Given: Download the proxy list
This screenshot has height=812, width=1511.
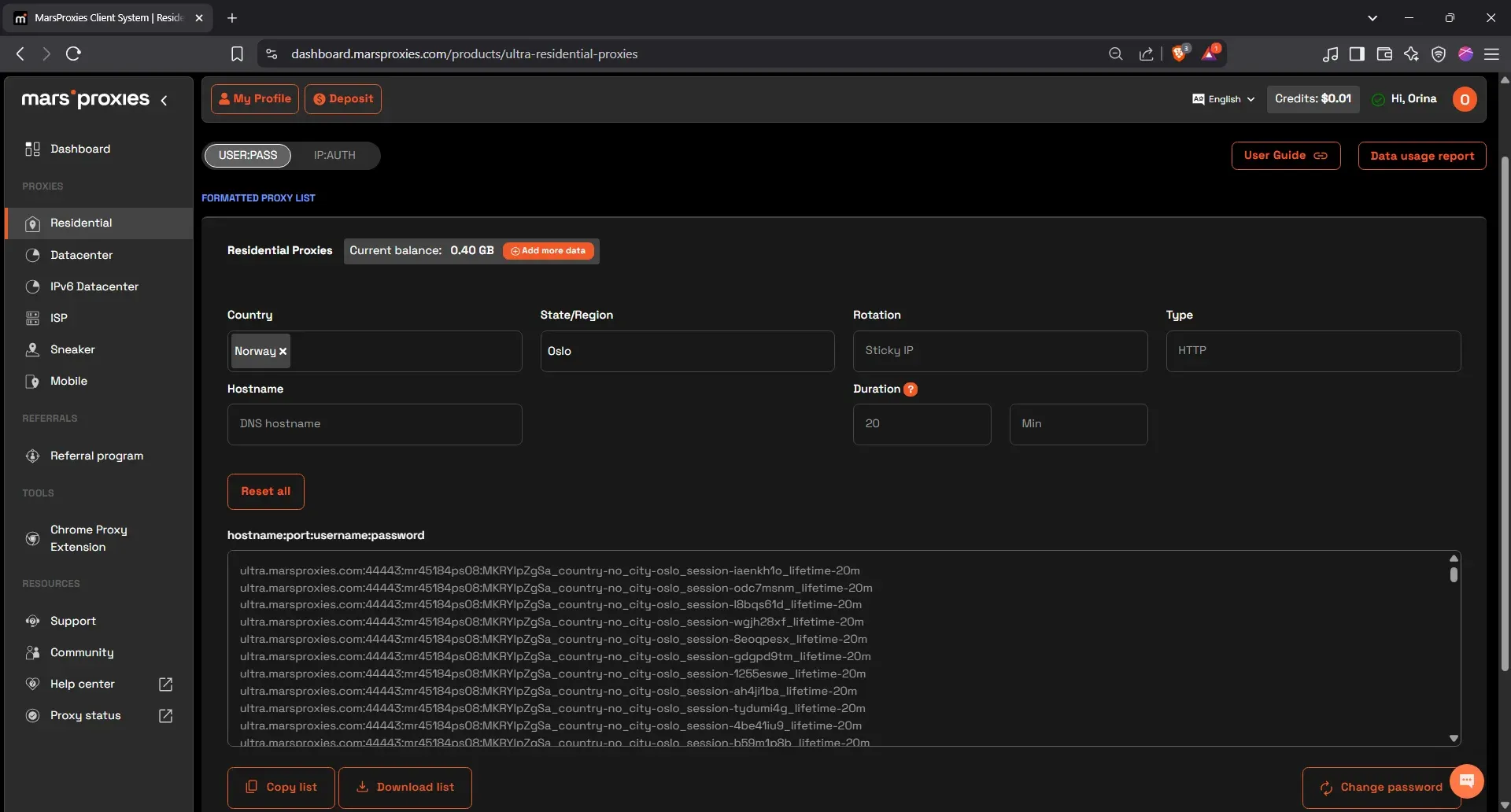Looking at the screenshot, I should click(x=405, y=788).
